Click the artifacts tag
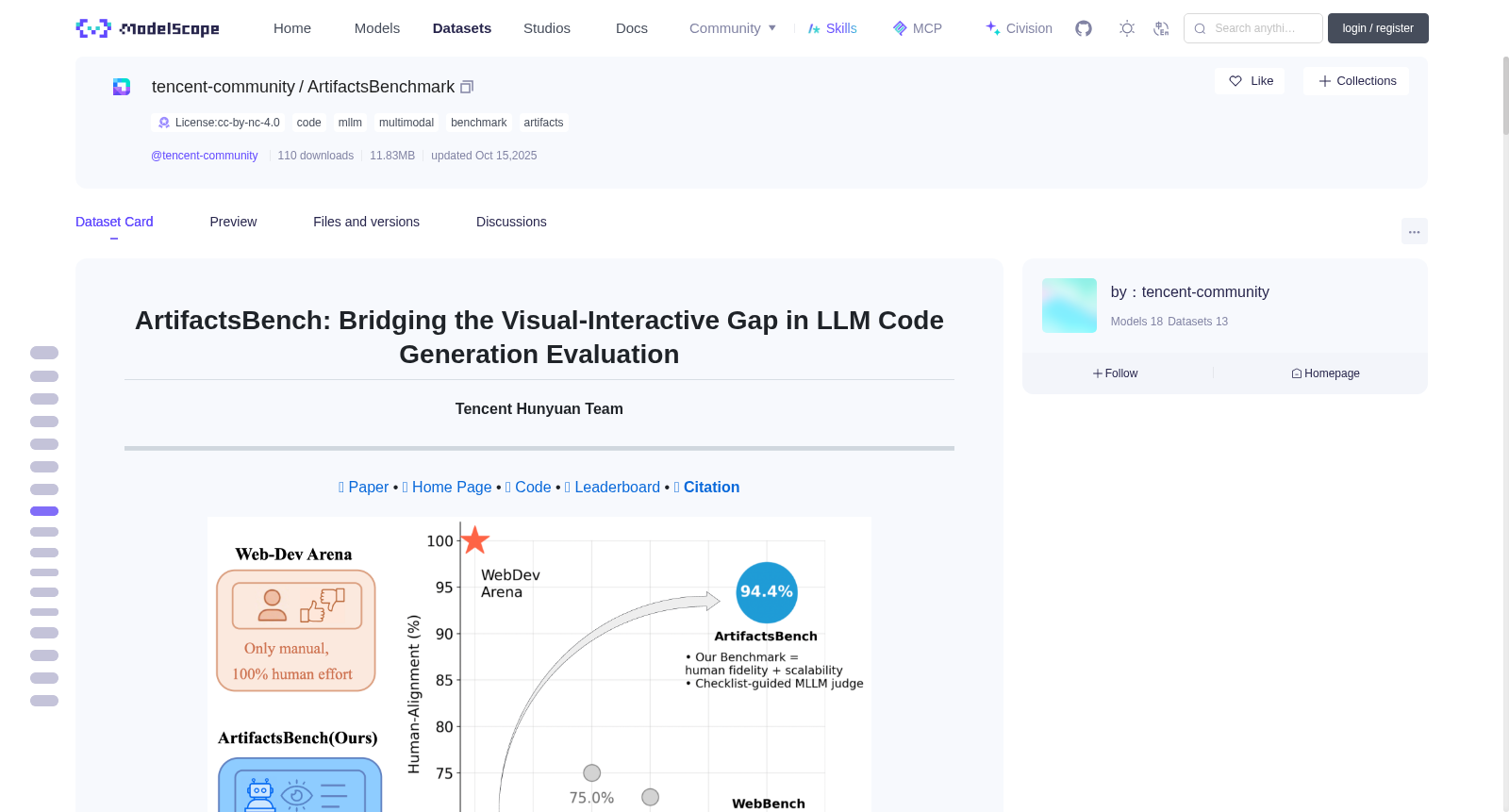The image size is (1509, 812). [x=543, y=123]
